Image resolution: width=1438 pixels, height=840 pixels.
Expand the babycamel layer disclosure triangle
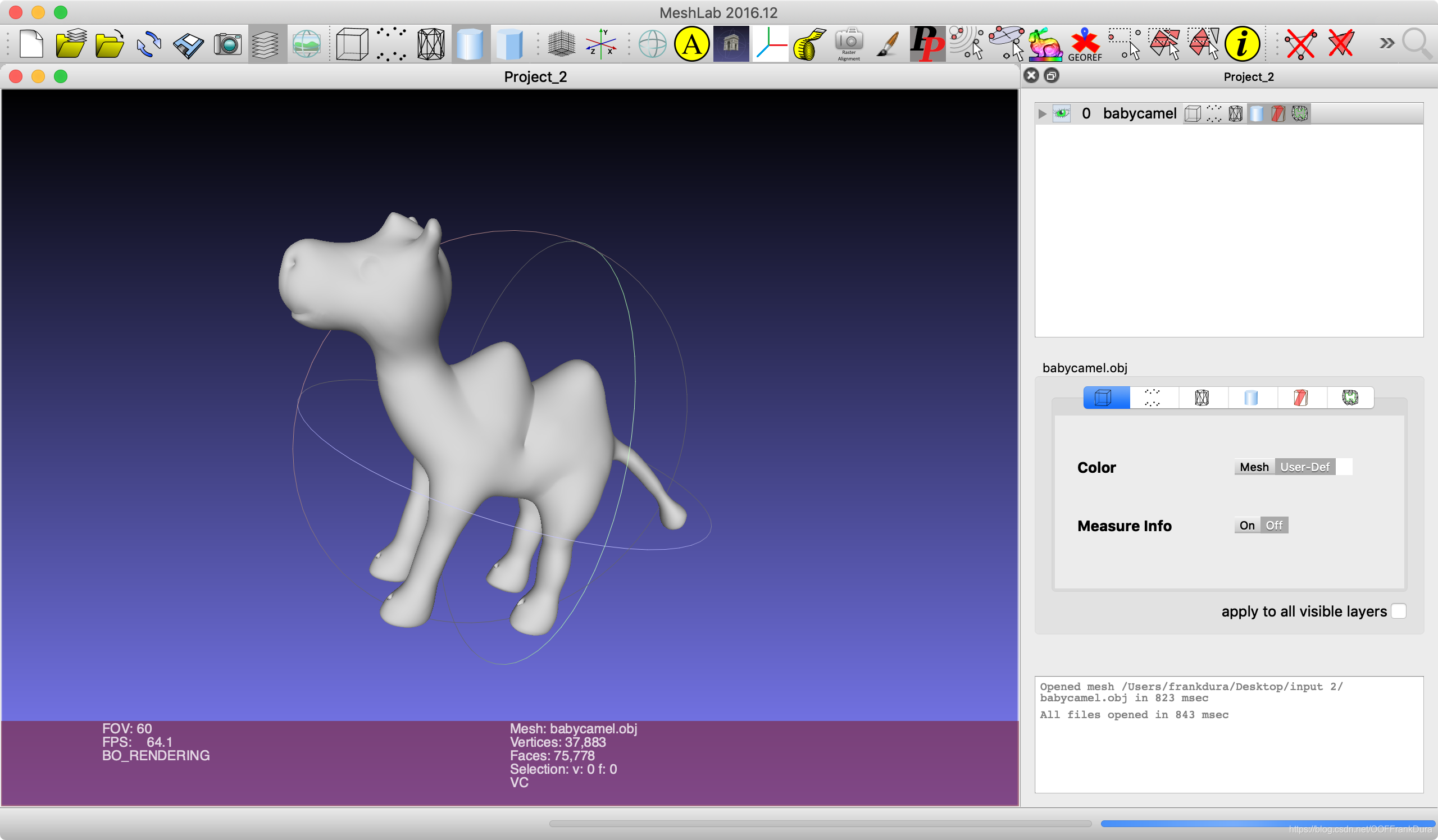click(1042, 113)
